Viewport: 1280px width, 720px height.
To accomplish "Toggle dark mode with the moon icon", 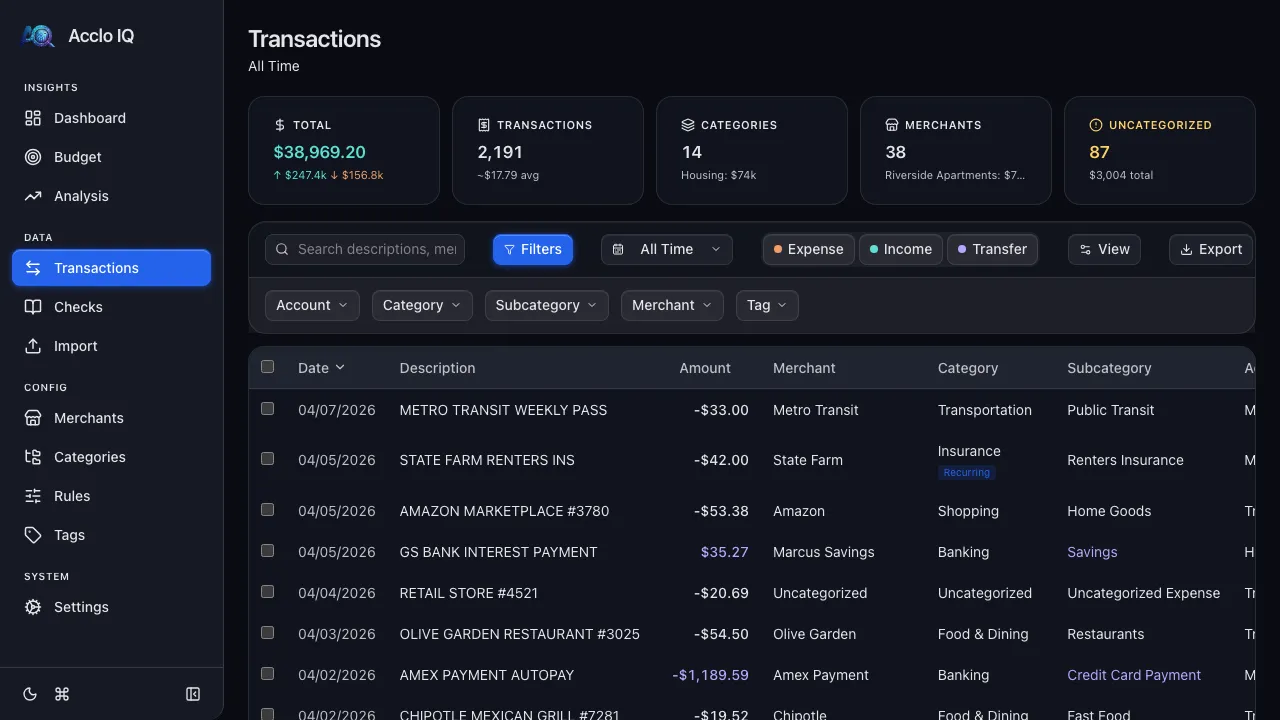I will [x=30, y=694].
